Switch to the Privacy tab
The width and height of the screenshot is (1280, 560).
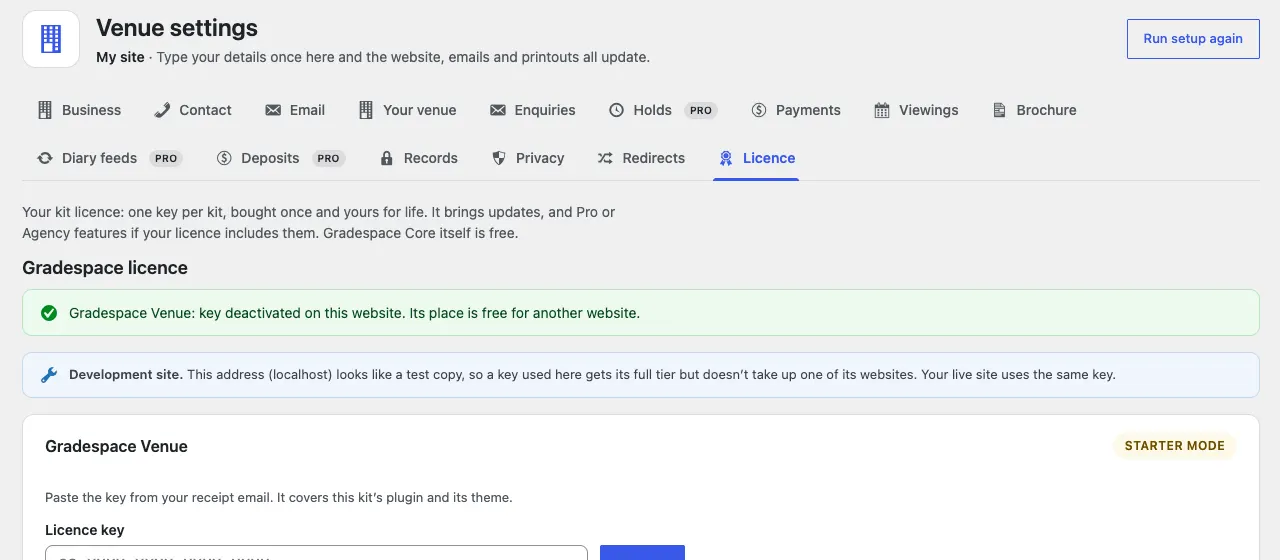[x=528, y=158]
